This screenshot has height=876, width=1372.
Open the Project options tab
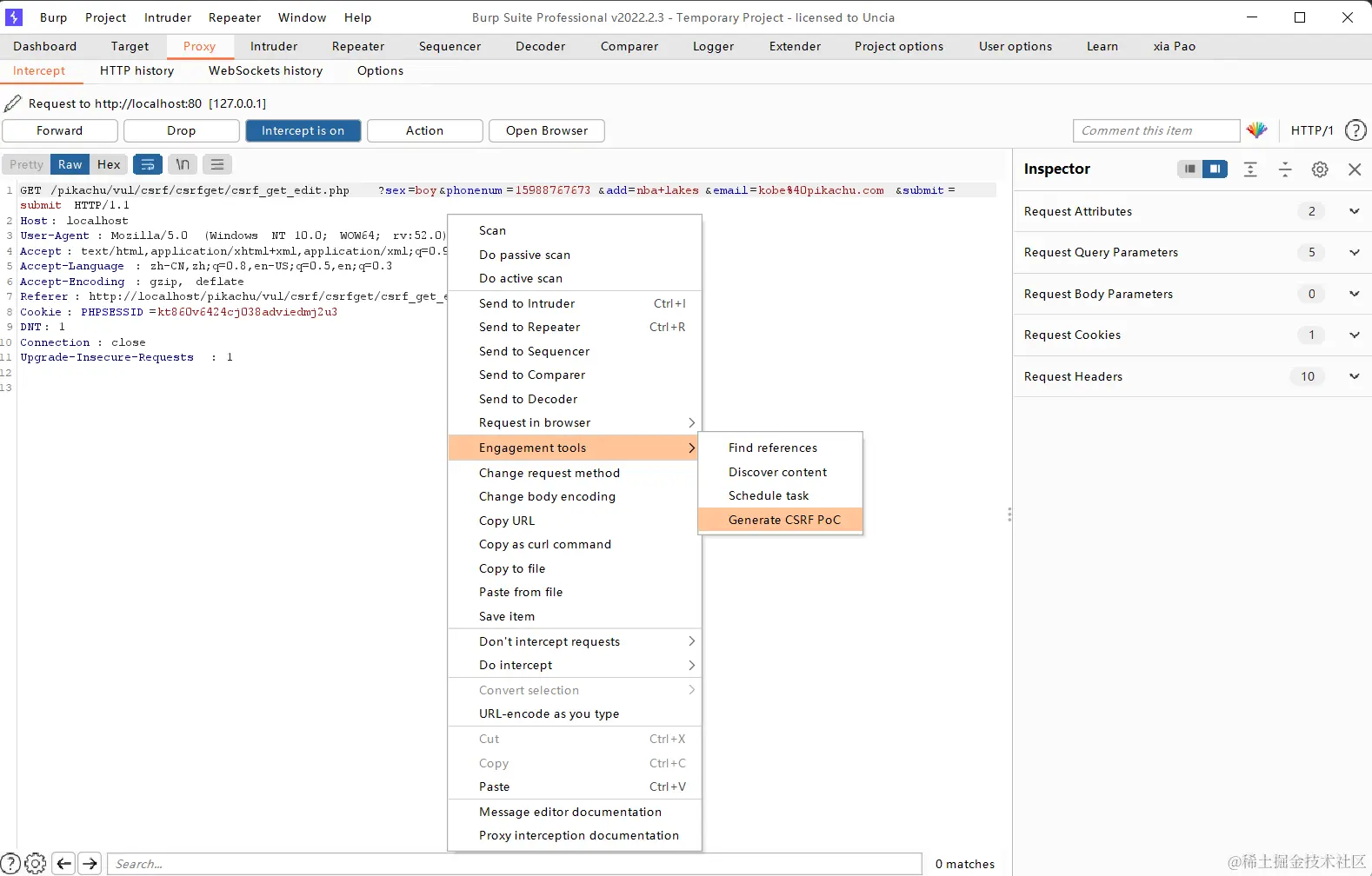click(x=899, y=46)
